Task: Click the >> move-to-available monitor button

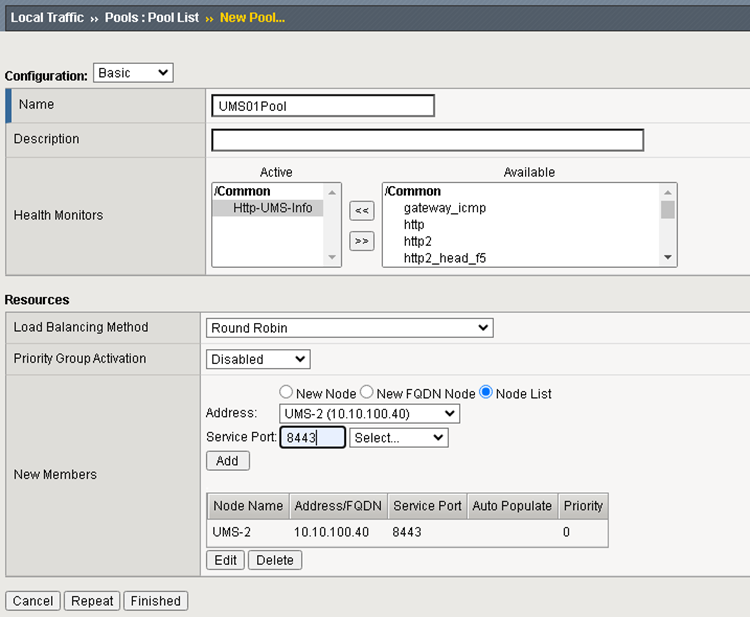Action: 361,241
